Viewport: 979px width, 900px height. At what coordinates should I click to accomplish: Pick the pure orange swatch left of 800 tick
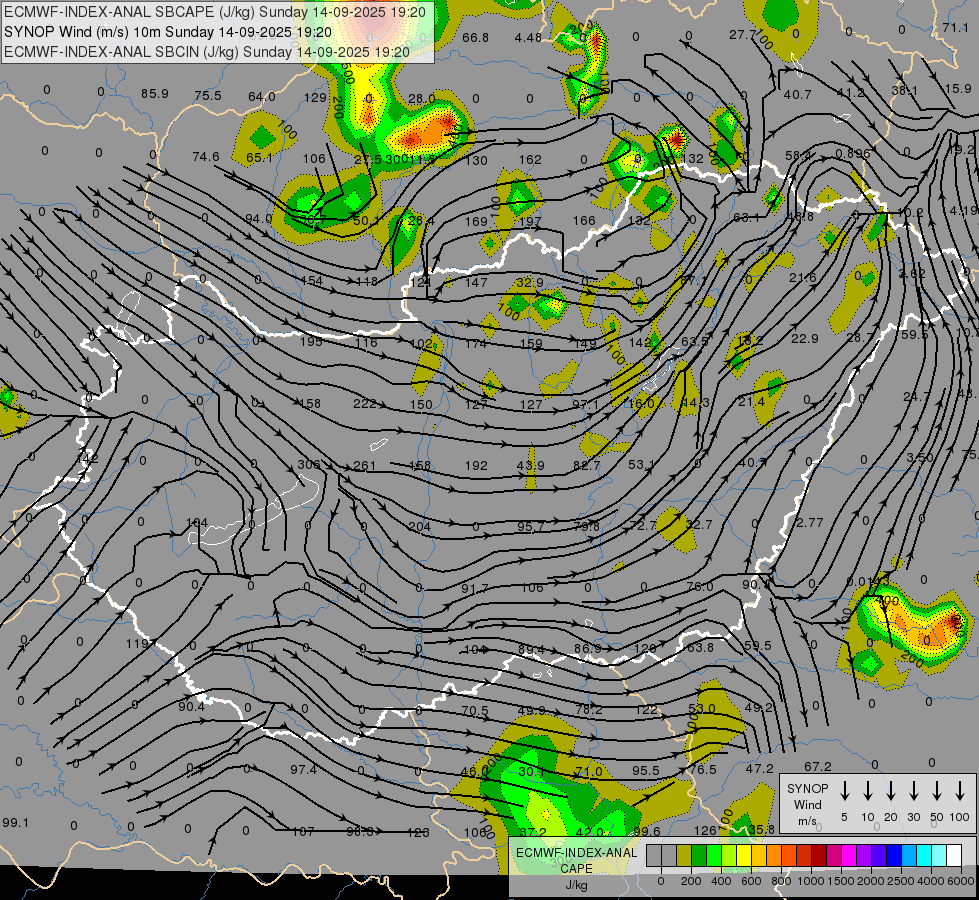point(774,855)
